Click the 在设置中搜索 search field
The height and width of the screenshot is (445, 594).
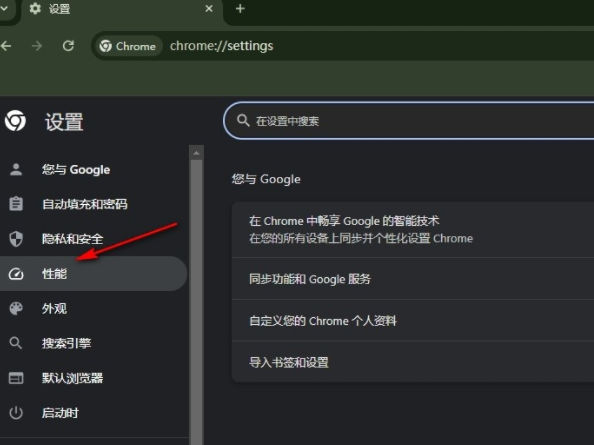(409, 121)
